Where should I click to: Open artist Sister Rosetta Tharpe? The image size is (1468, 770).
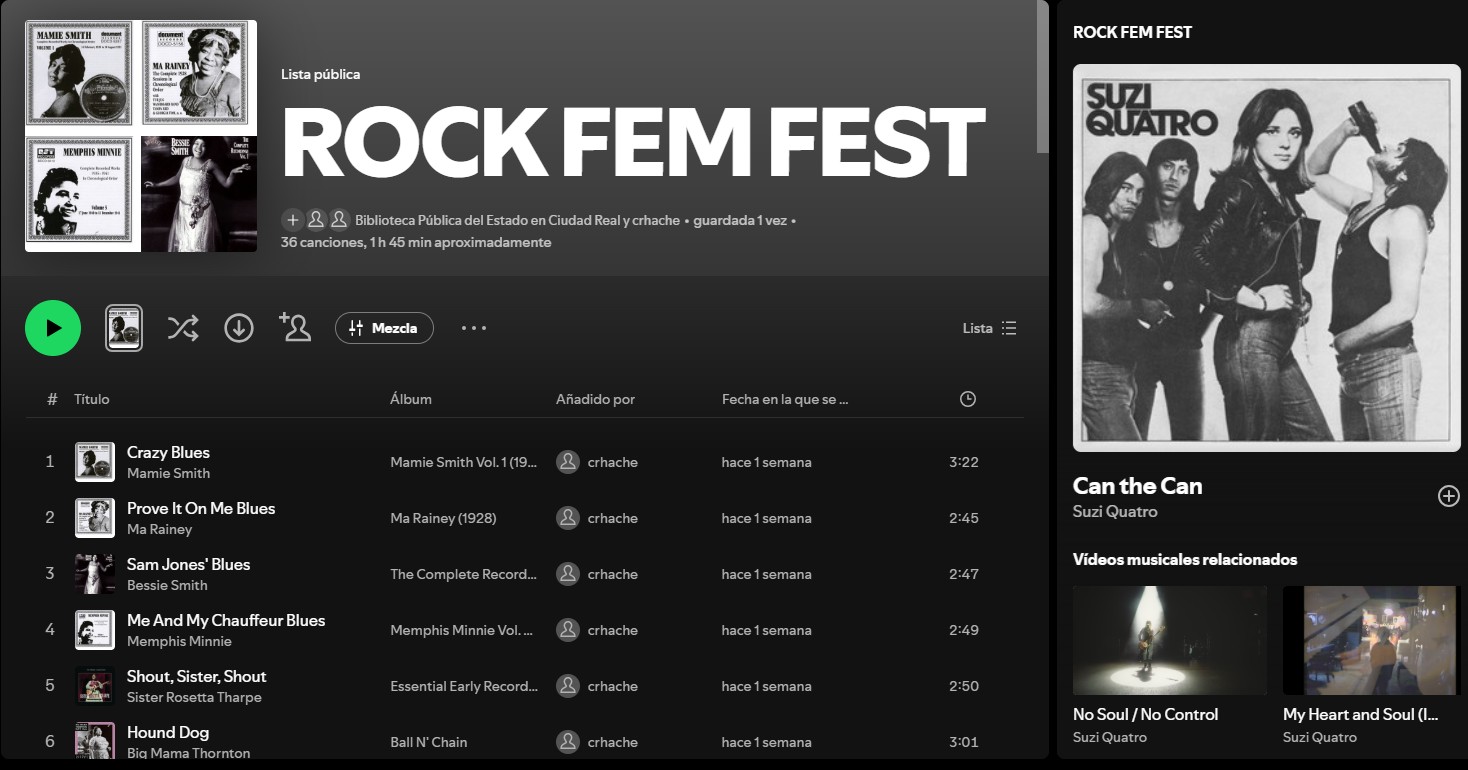pyautogui.click(x=194, y=697)
